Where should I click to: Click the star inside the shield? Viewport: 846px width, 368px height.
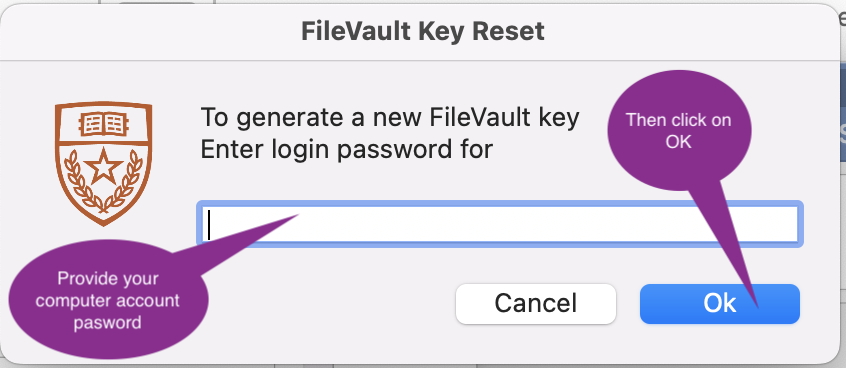[103, 168]
